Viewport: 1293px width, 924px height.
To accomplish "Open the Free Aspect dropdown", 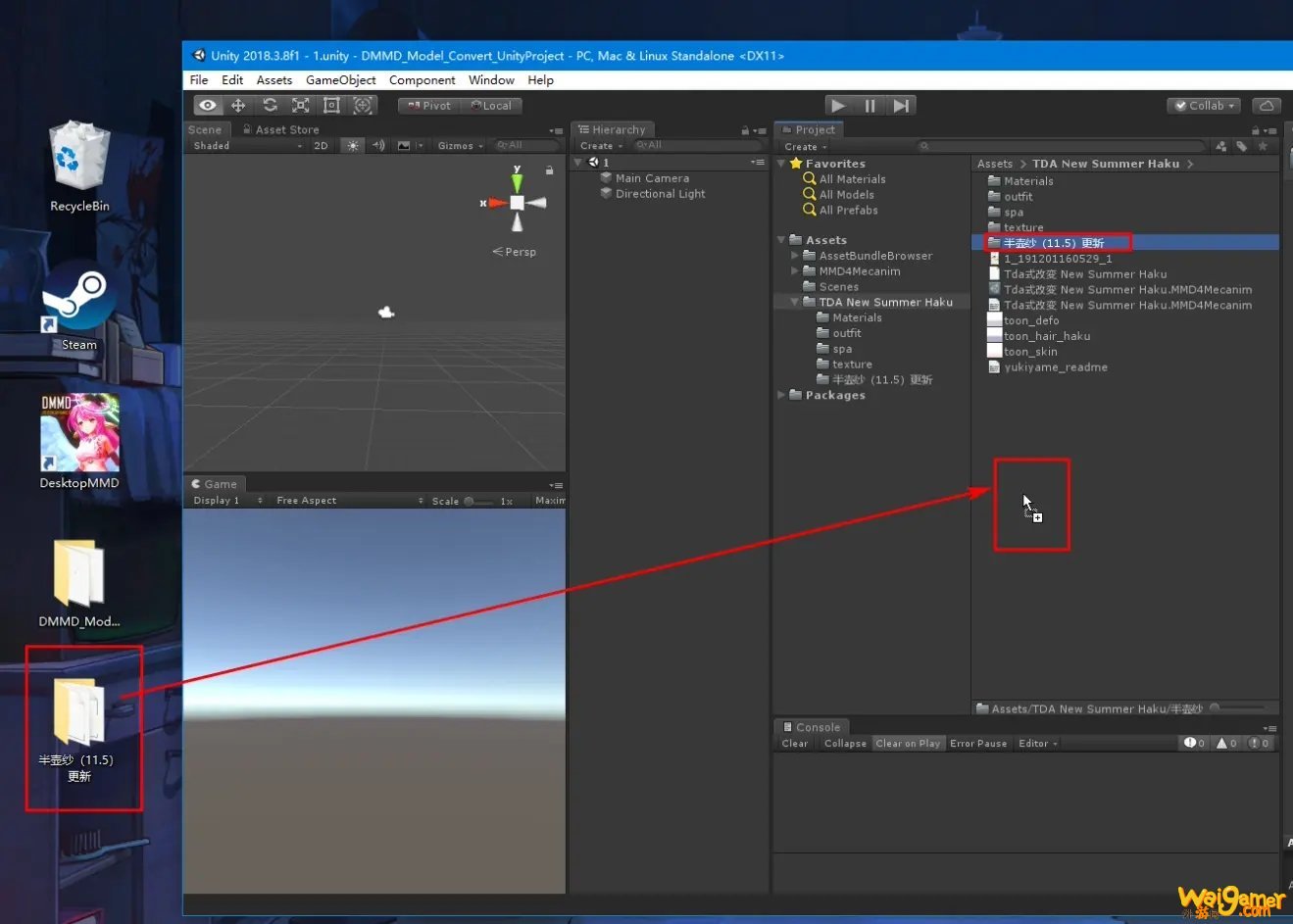I will click(350, 500).
